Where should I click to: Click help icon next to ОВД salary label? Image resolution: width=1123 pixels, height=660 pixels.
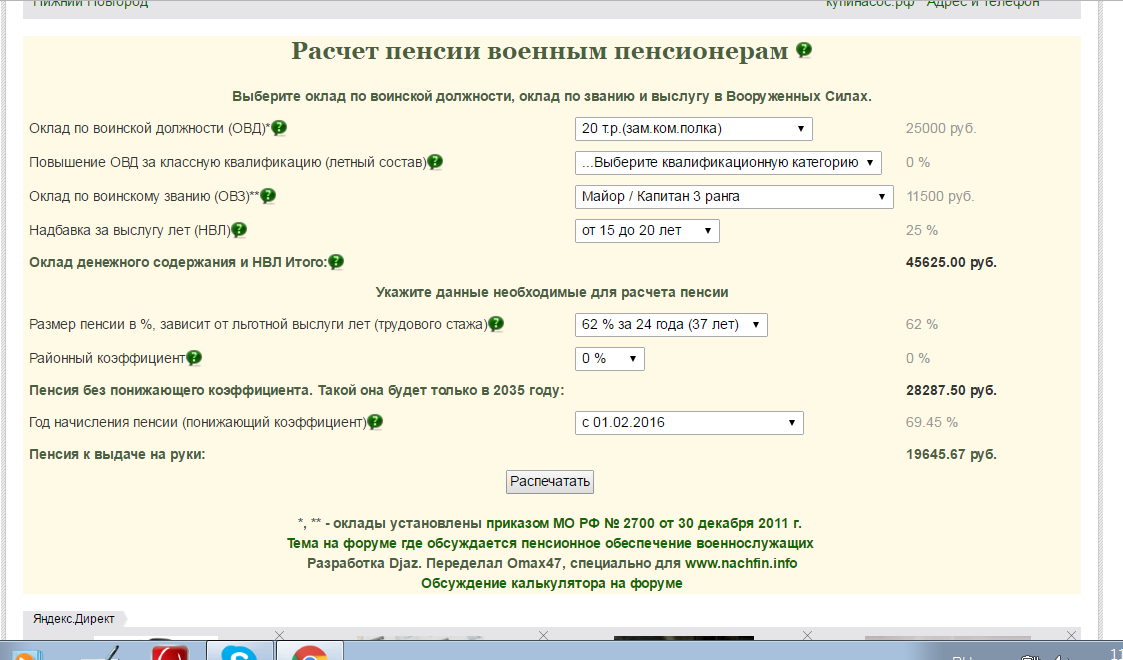(x=279, y=128)
